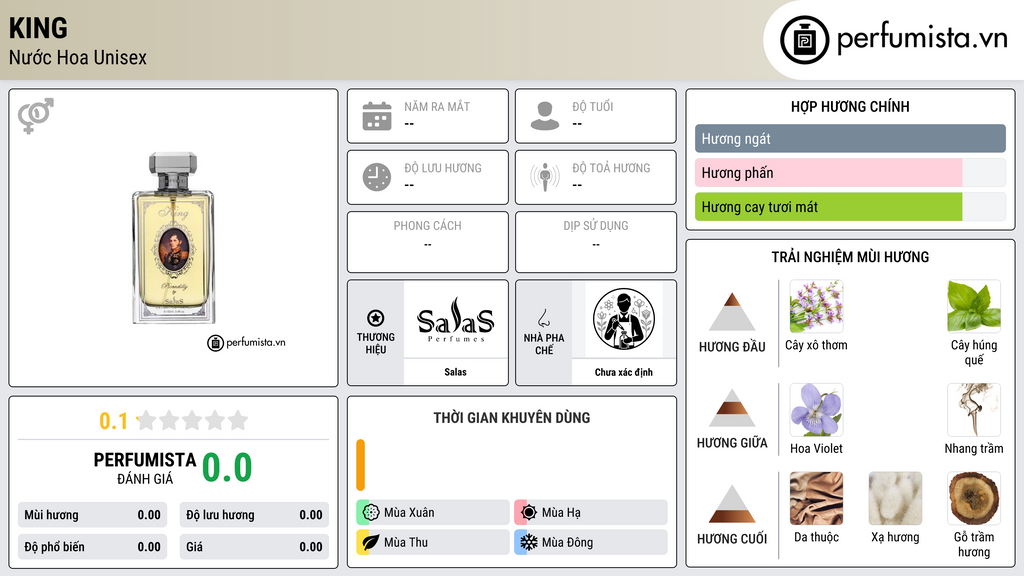Click the Hương ngát accord bar

(850, 138)
